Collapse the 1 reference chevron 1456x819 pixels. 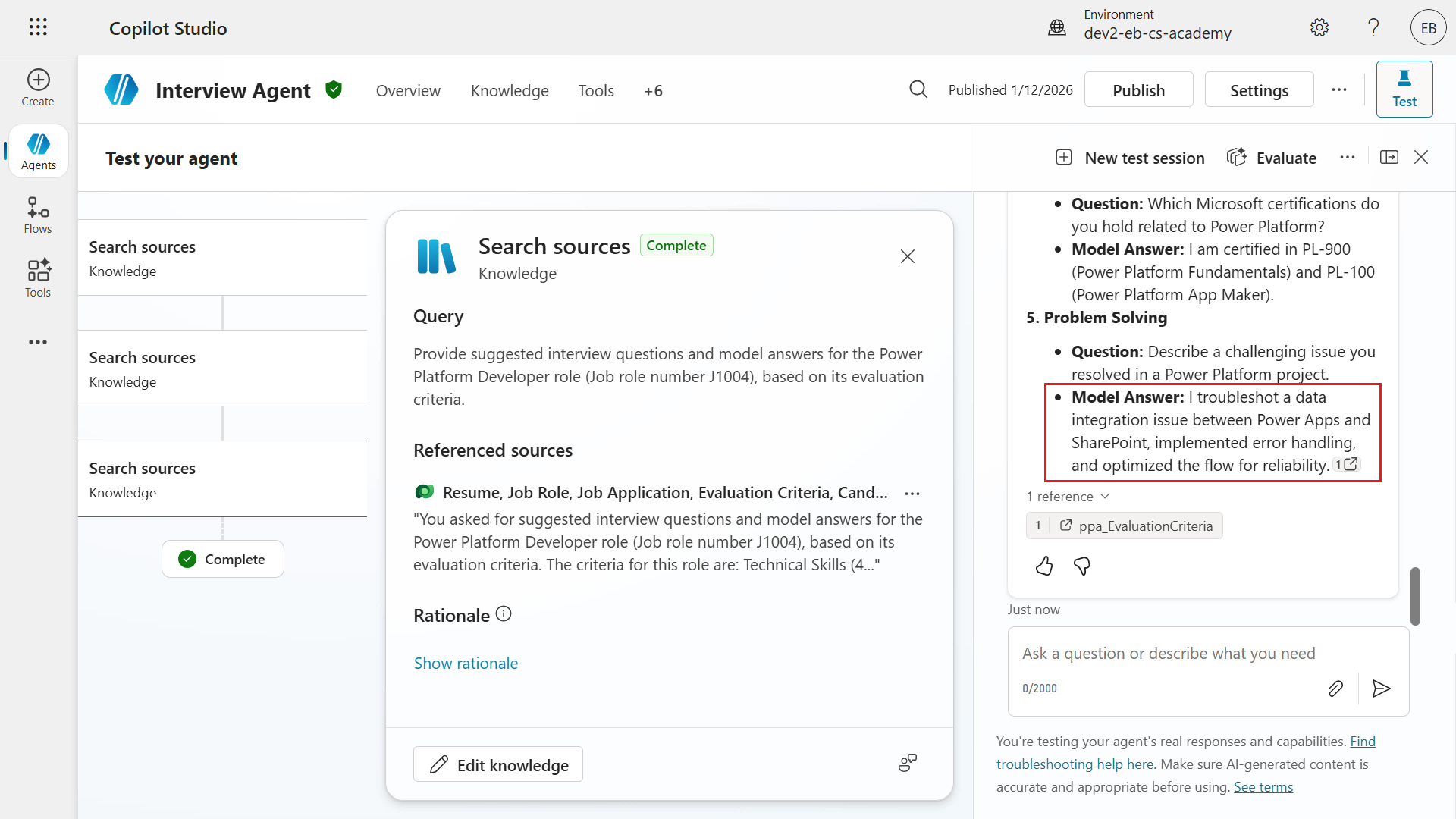(1105, 496)
